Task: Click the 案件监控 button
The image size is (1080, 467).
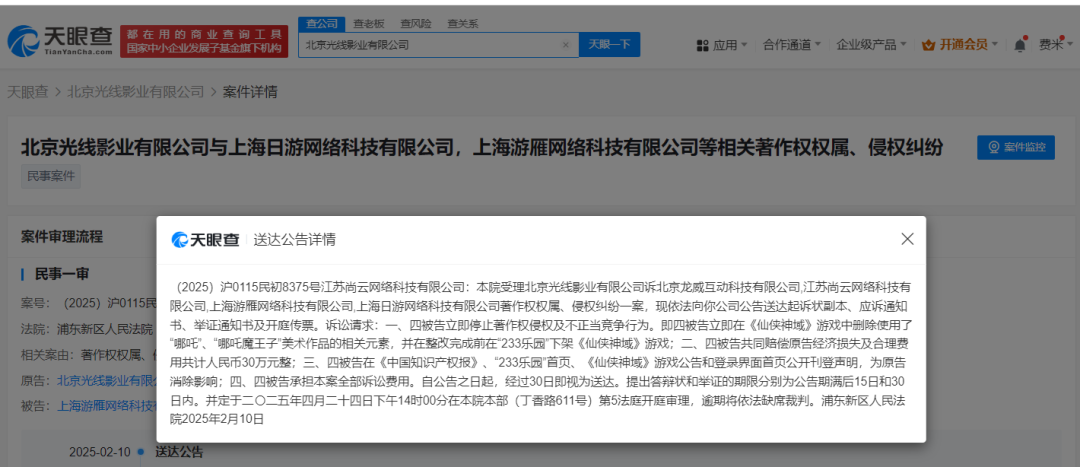Action: tap(1016, 147)
